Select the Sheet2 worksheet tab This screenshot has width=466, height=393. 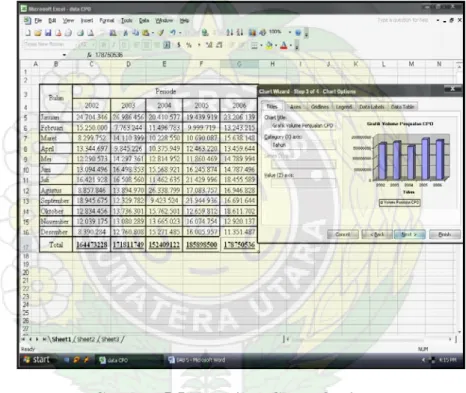point(86,339)
